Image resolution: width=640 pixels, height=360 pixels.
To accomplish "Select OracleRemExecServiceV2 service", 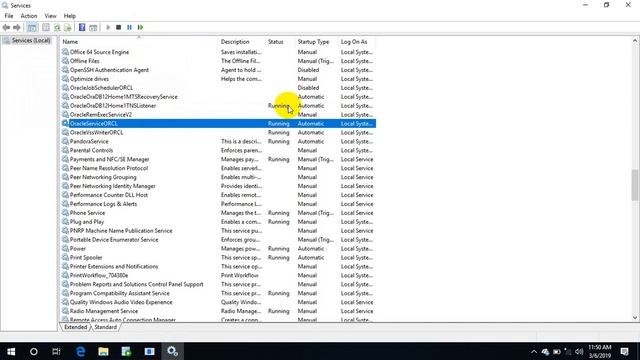I will (101, 115).
